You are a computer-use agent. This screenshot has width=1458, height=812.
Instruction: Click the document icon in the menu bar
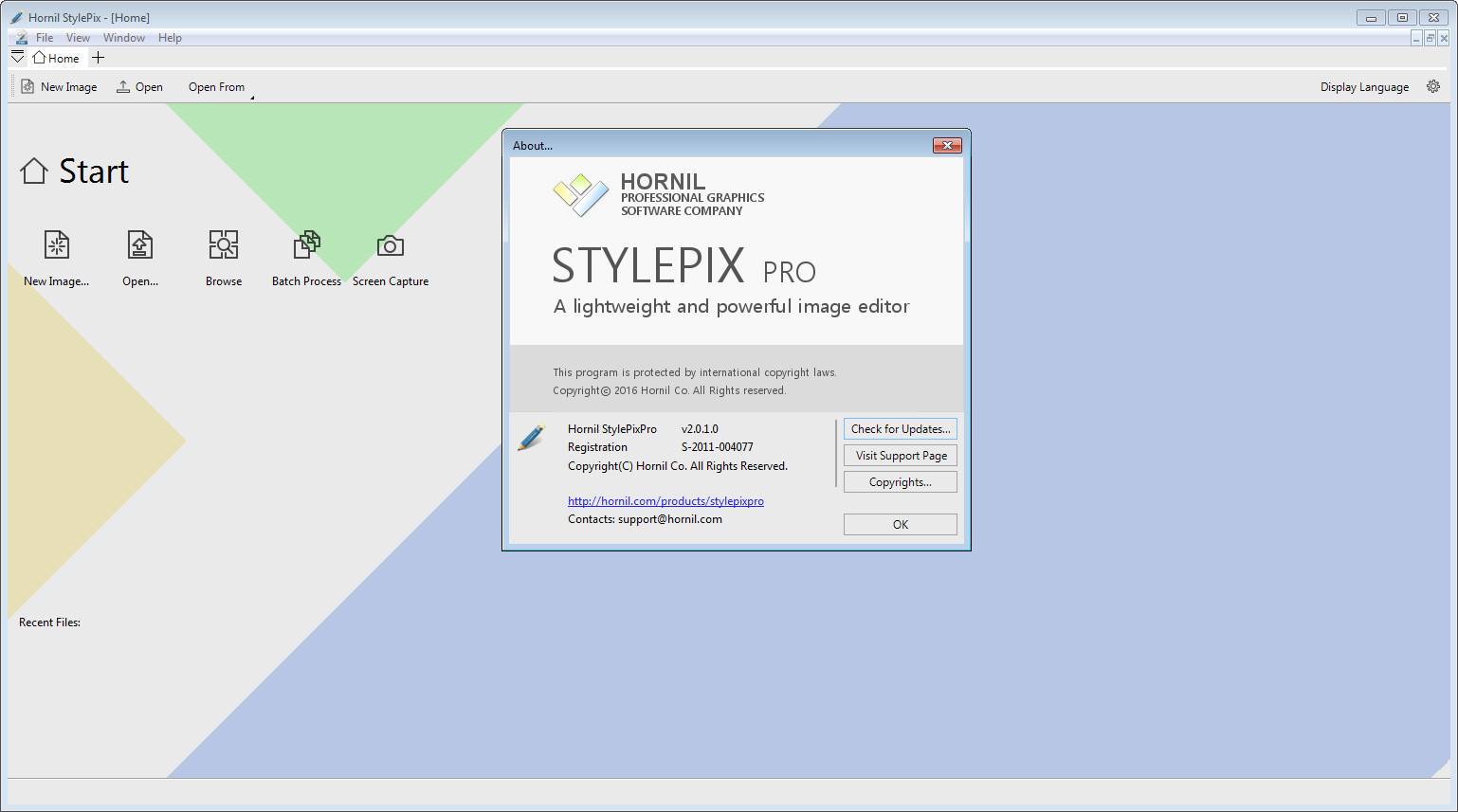[x=20, y=38]
